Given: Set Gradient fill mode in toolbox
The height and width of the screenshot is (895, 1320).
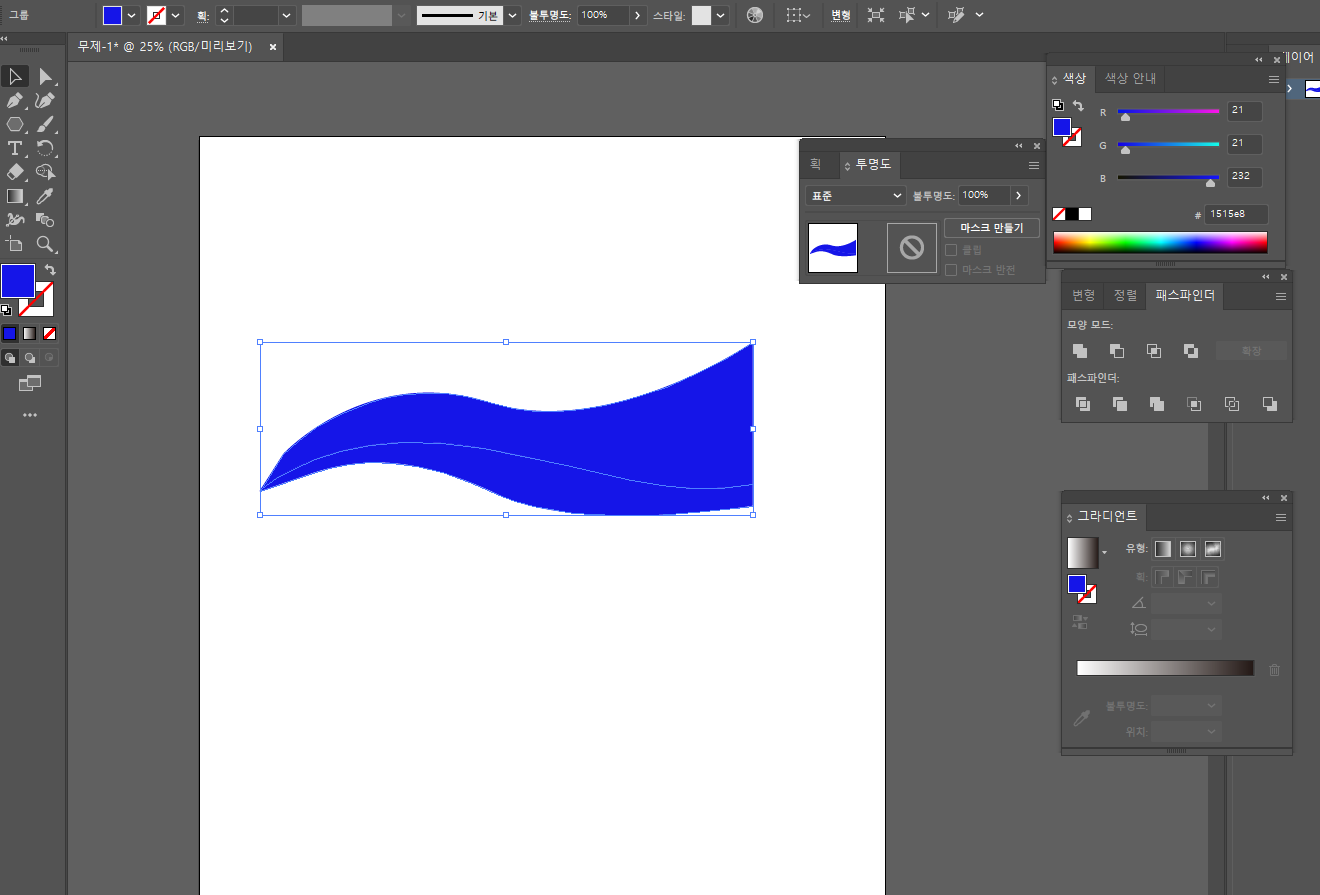Looking at the screenshot, I should click(30, 333).
